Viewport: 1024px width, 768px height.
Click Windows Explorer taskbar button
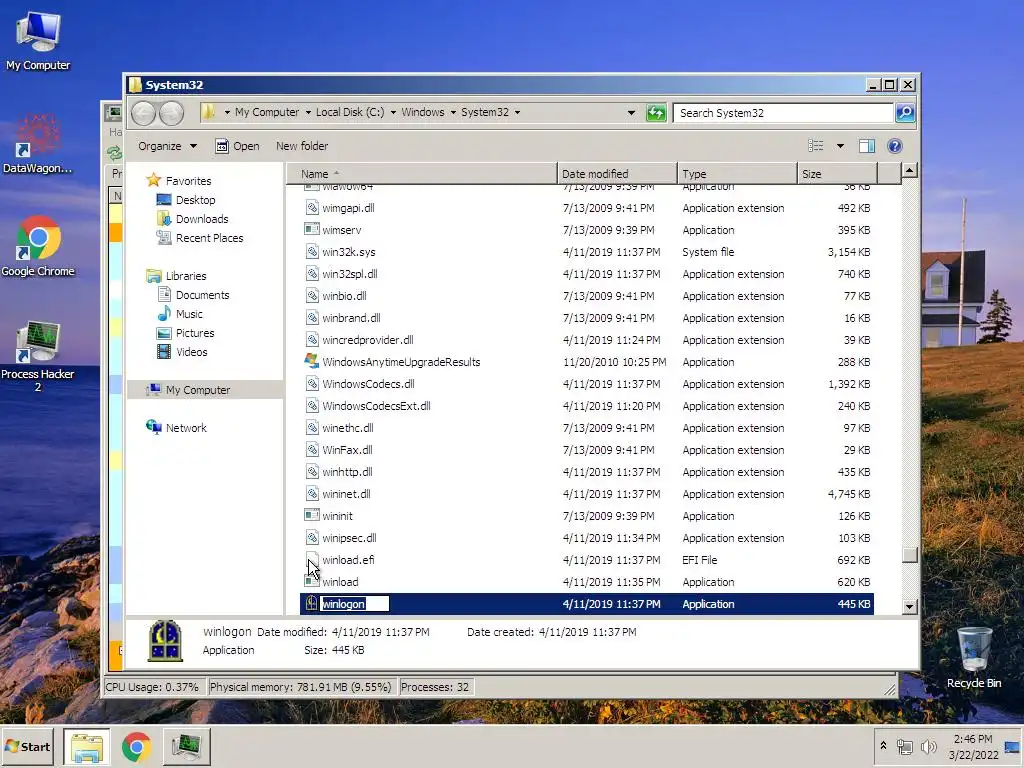pyautogui.click(x=86, y=746)
